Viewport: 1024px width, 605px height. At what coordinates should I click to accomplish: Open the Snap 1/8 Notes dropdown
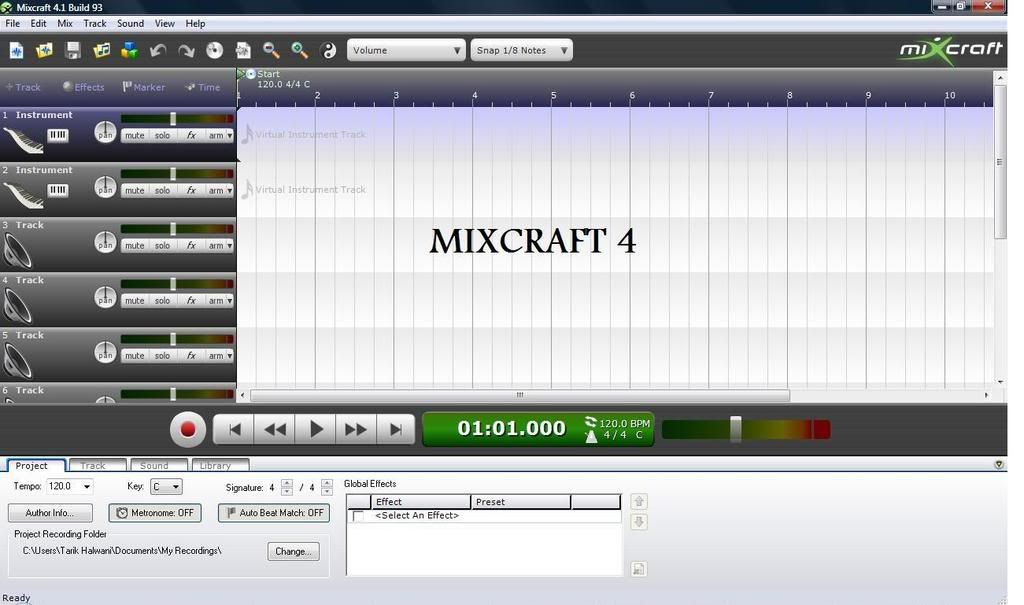522,50
